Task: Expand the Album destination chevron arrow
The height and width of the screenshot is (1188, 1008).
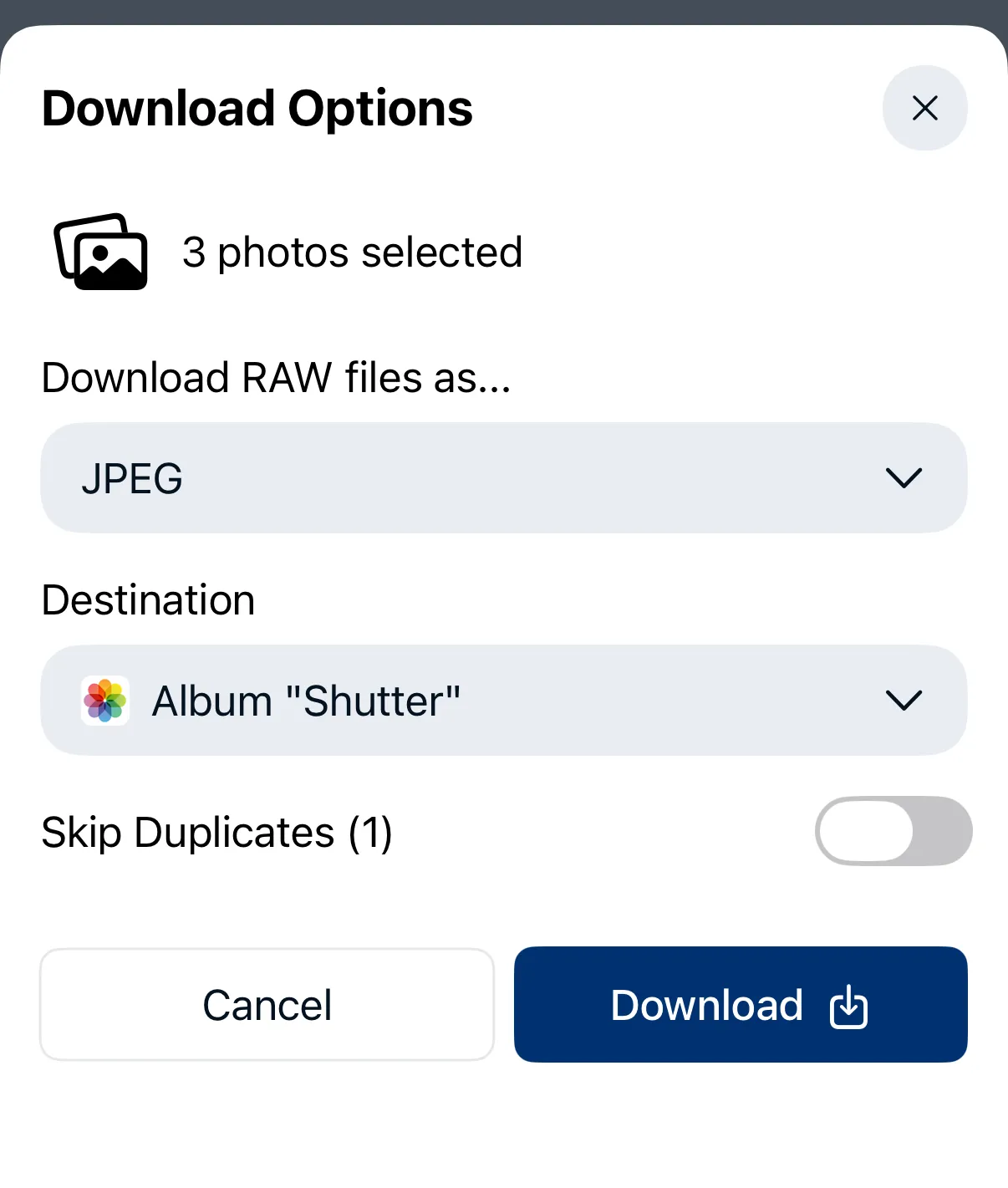Action: [903, 700]
